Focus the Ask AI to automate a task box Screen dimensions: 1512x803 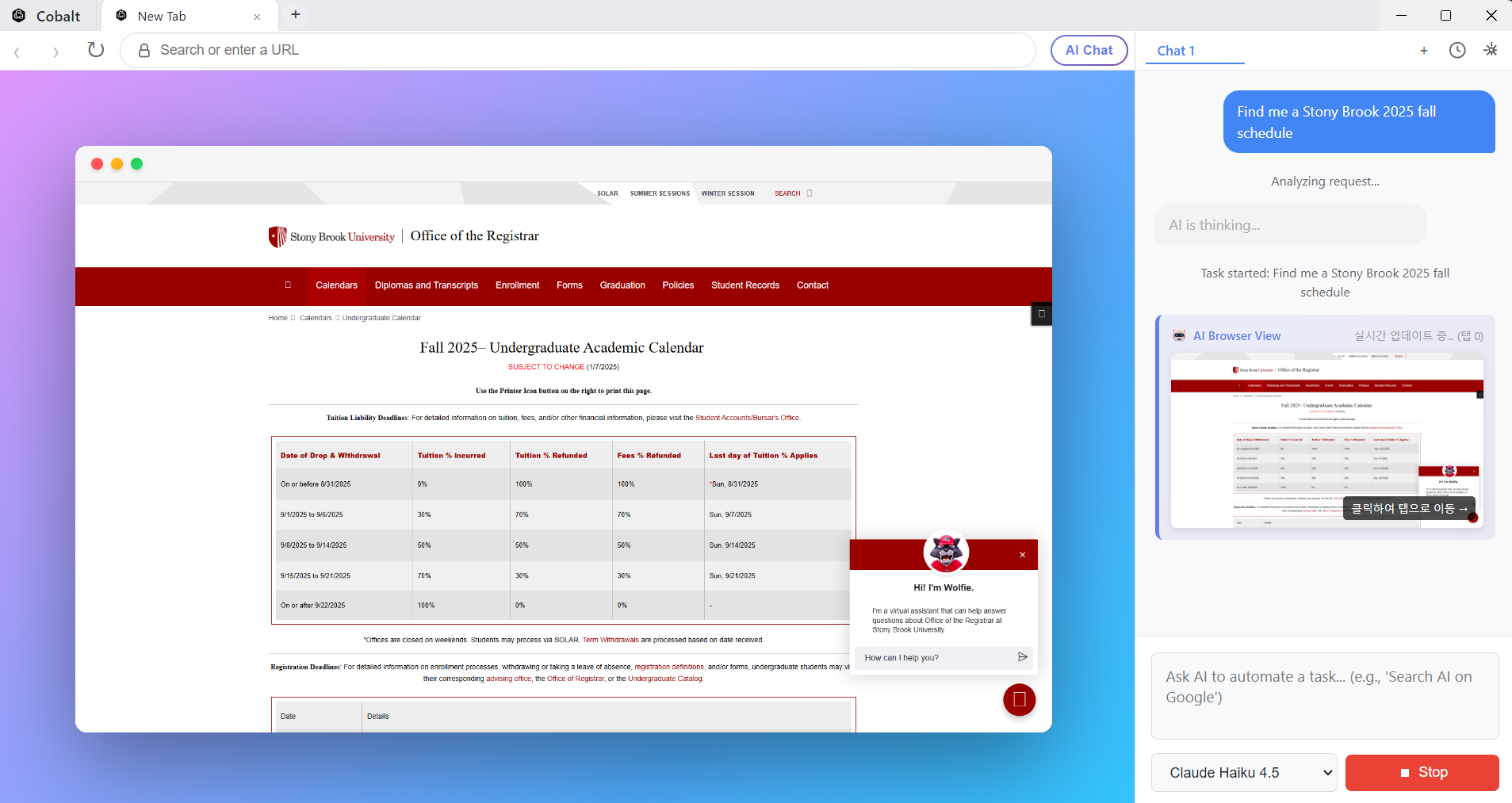pyautogui.click(x=1325, y=695)
